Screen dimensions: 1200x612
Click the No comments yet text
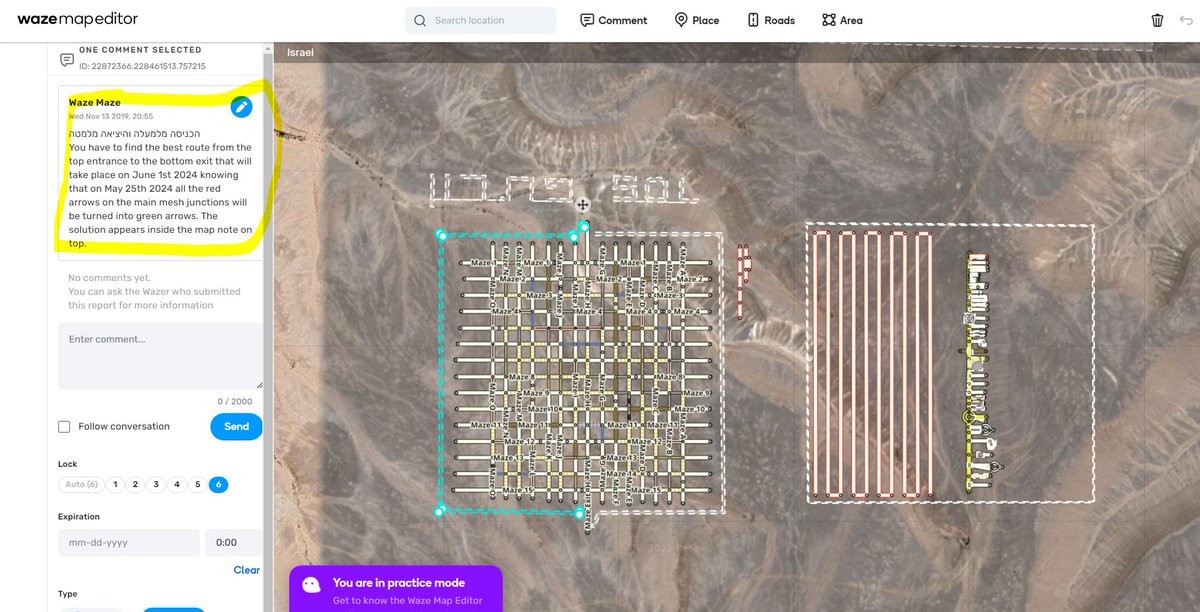(110, 278)
